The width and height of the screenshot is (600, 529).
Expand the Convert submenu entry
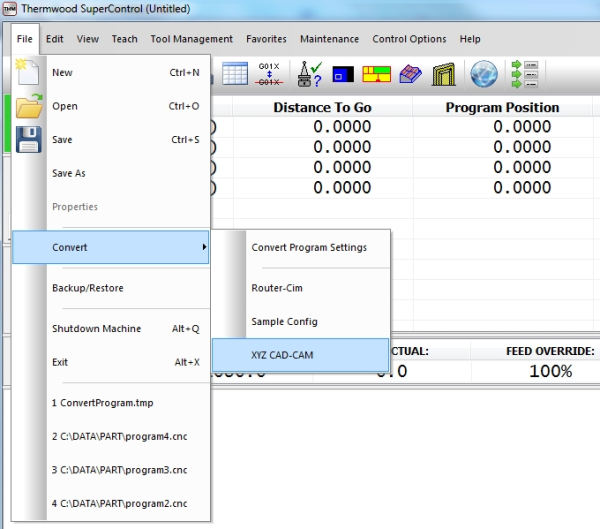pos(111,247)
